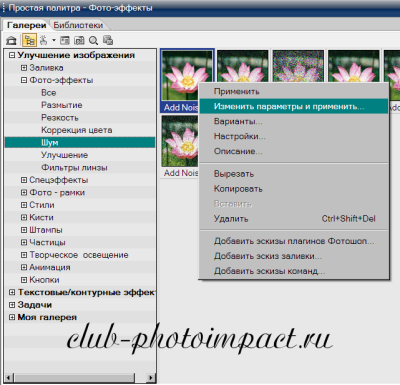Click the tree panel horizontal scrollbar thumb
Viewport: 400px width, 385px height.
[x=74, y=378]
